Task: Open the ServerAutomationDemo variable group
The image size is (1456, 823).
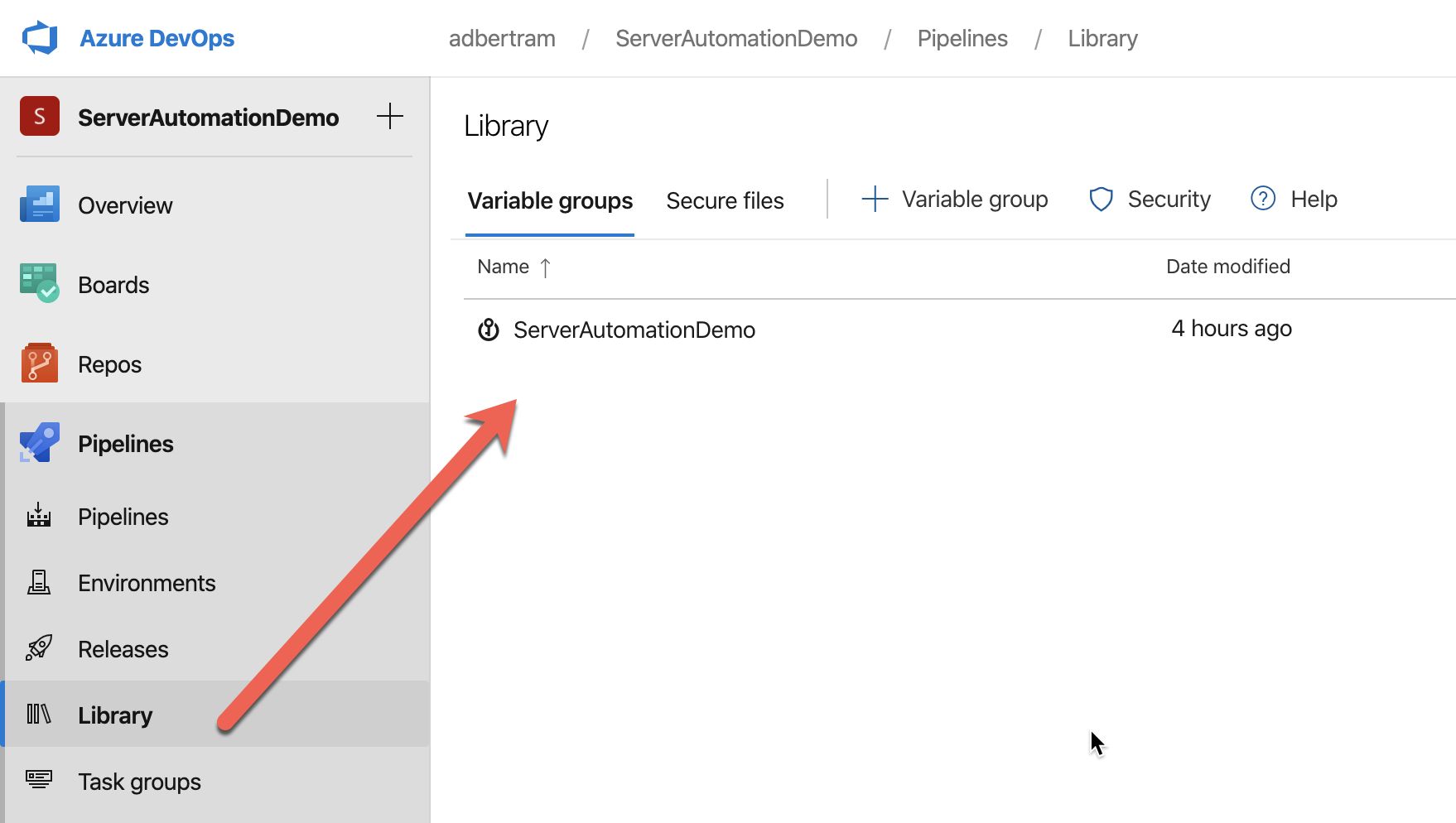Action: [x=634, y=330]
